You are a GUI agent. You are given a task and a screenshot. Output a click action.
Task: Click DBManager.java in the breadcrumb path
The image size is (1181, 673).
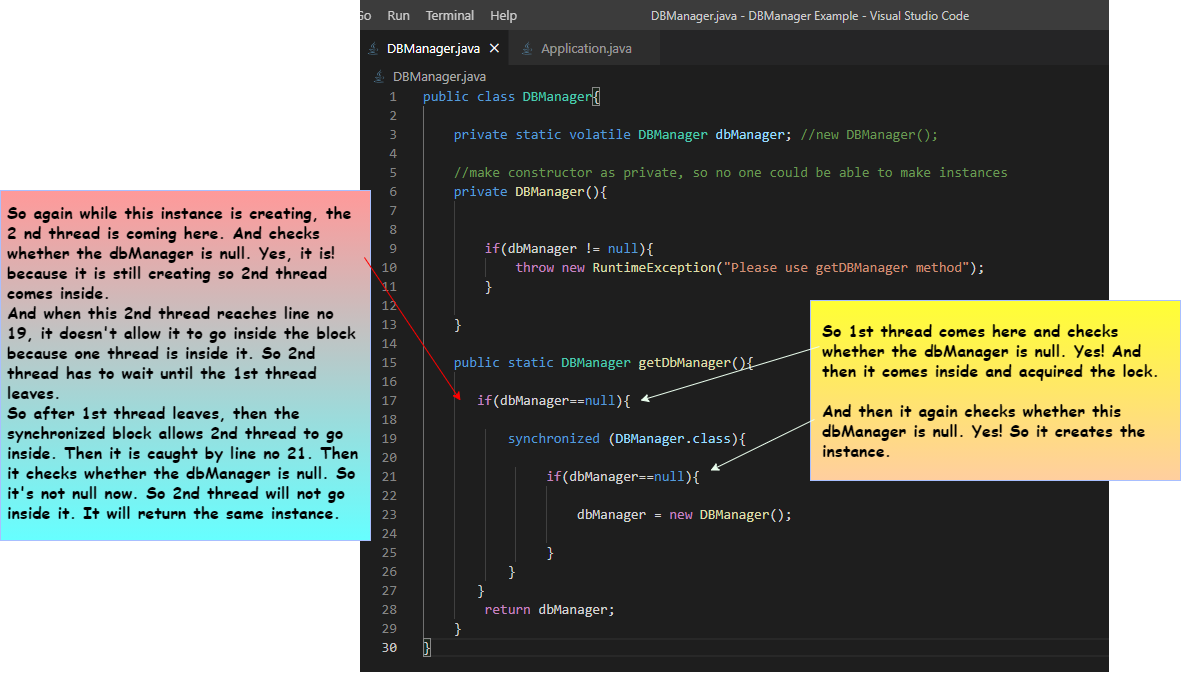(x=440, y=76)
